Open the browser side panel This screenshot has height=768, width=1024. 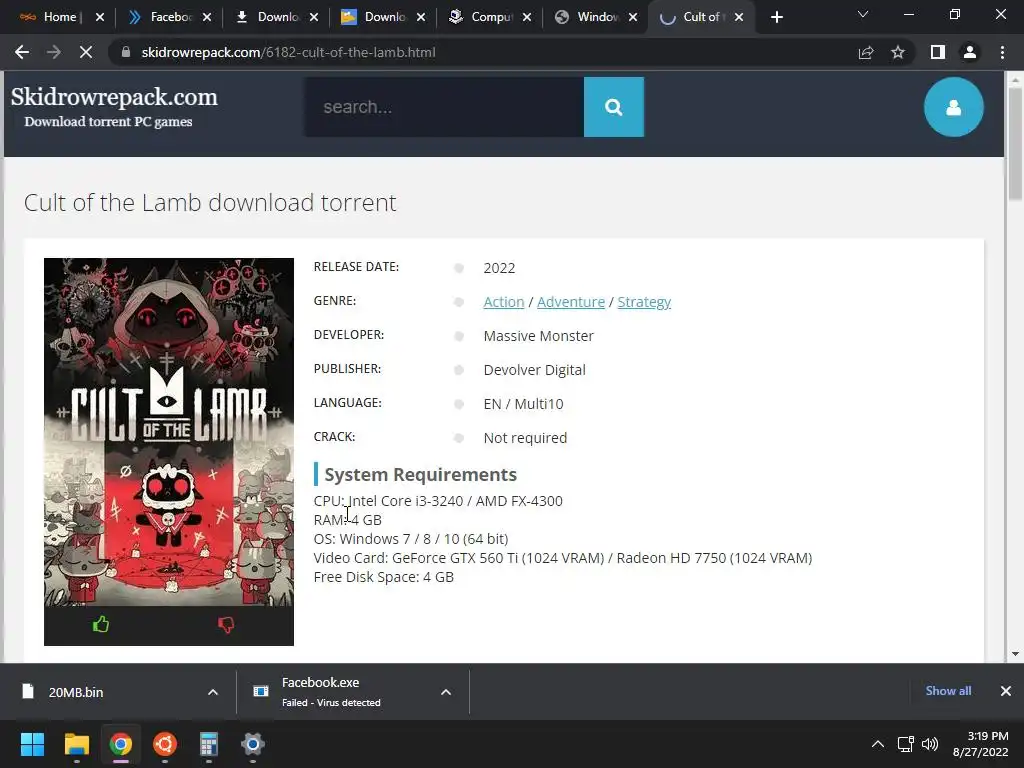point(938,52)
